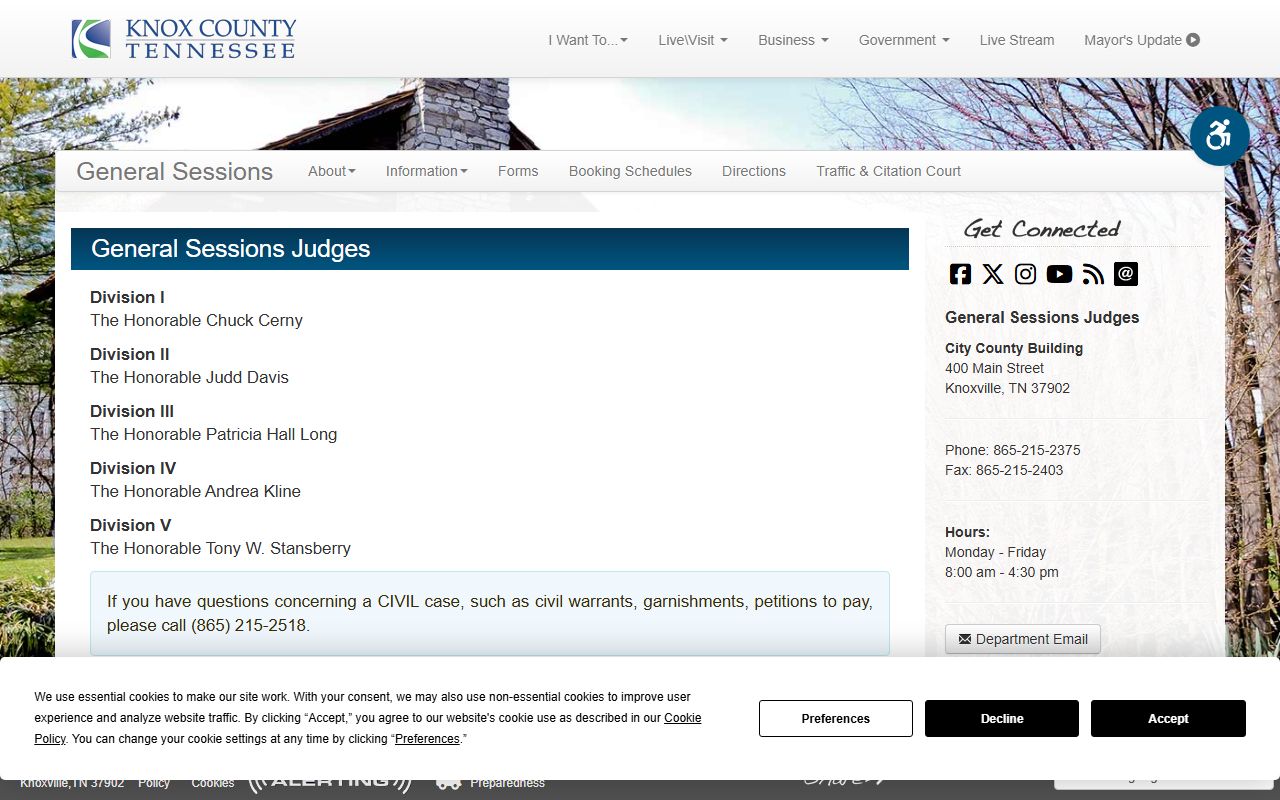The height and width of the screenshot is (800, 1280).
Task: Click the inline "Preferences" text link
Action: point(427,739)
